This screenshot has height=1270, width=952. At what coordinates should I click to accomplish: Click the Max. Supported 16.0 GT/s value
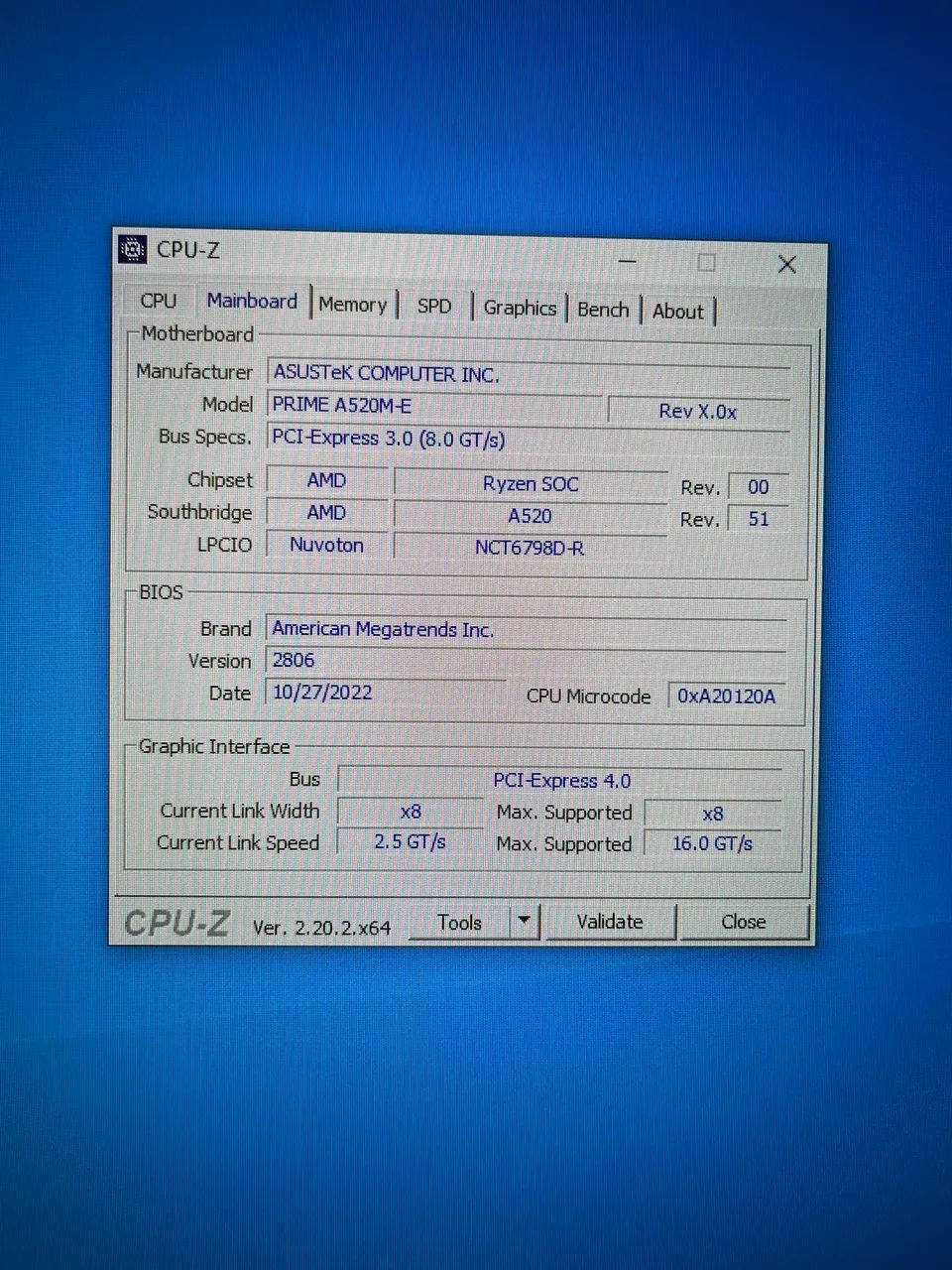(x=713, y=844)
